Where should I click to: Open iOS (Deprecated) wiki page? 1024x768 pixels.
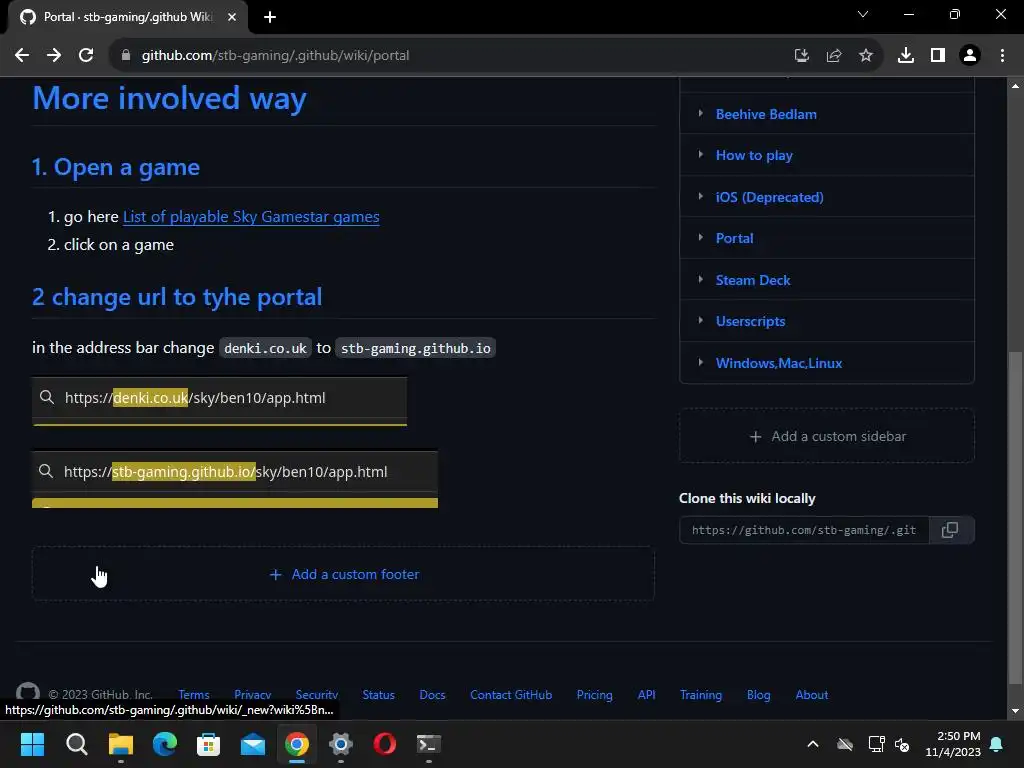[769, 197]
